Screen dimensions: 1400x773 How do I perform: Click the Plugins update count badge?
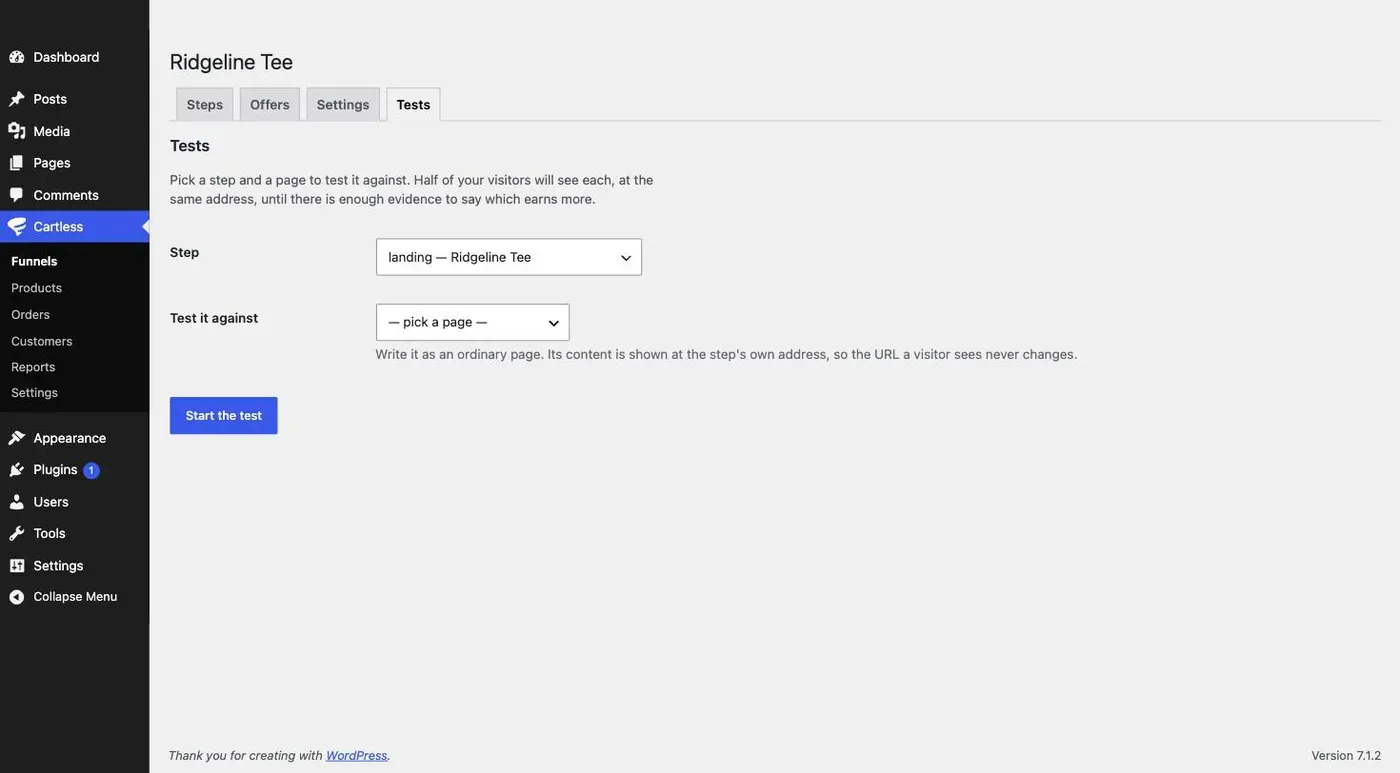tap(91, 470)
